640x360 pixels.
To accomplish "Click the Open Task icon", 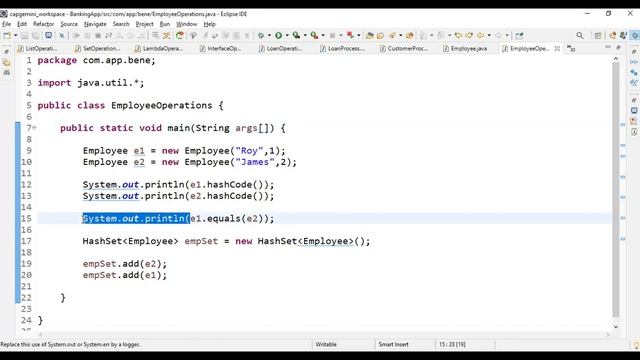I will (380, 36).
